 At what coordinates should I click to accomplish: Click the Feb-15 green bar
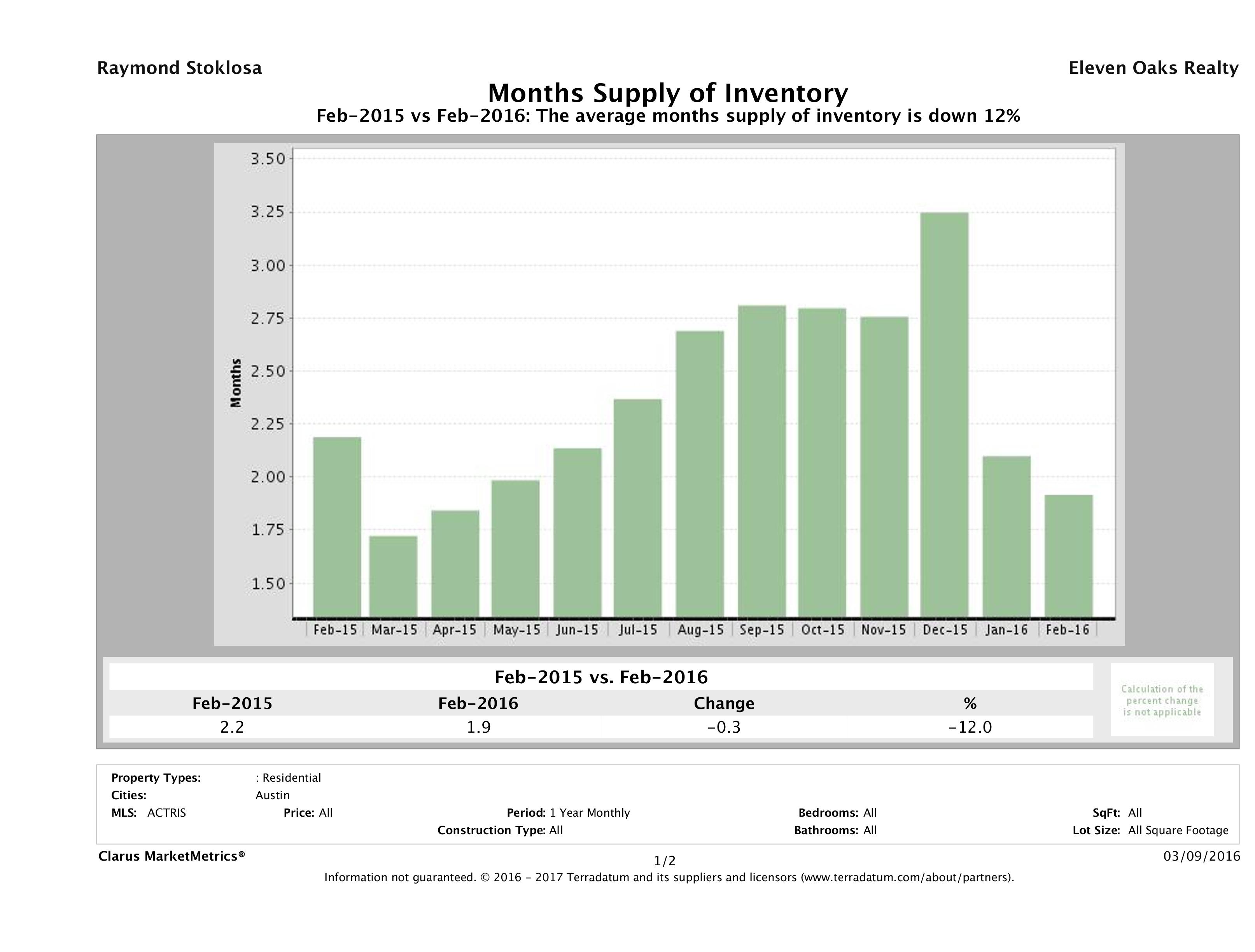coord(337,527)
